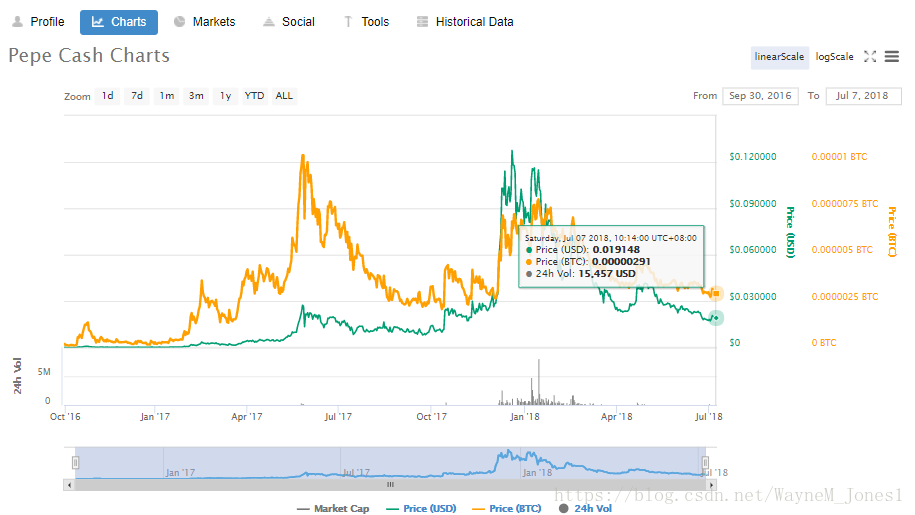
Task: Open the Markets tab
Action: pos(205,22)
